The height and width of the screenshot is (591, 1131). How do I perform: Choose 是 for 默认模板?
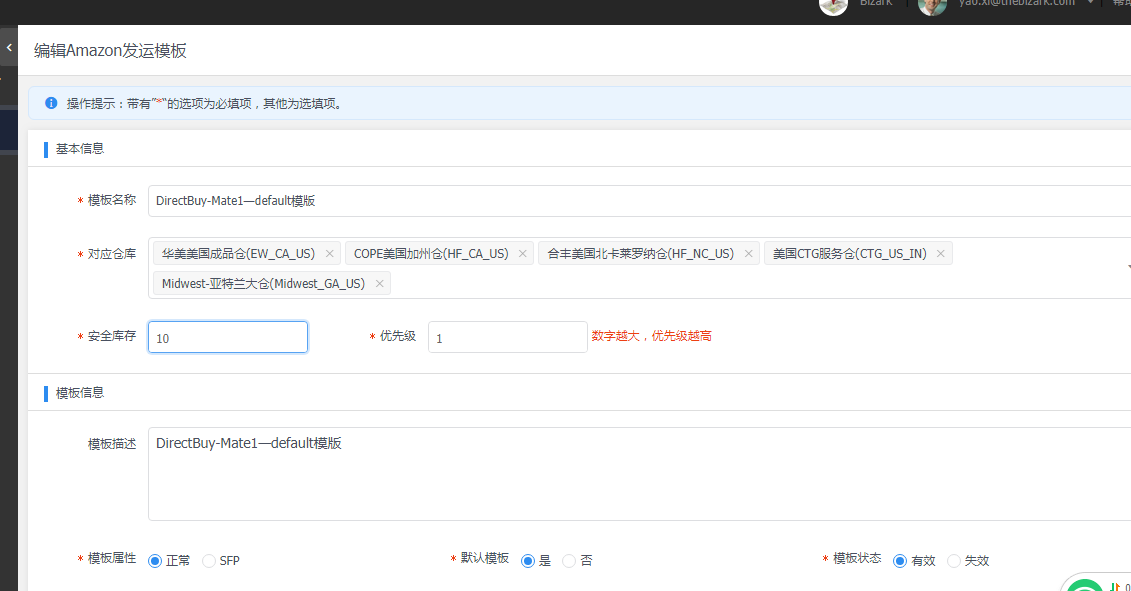[x=527, y=561]
